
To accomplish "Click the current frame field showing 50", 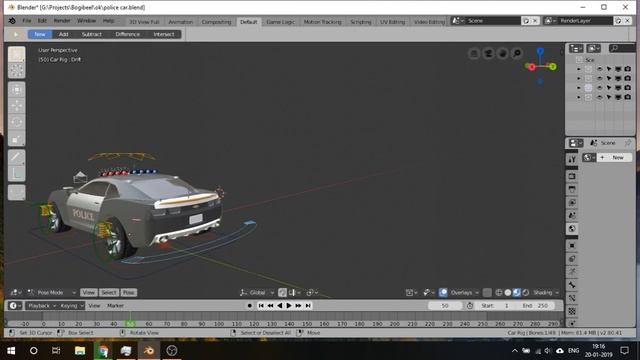I will [445, 306].
